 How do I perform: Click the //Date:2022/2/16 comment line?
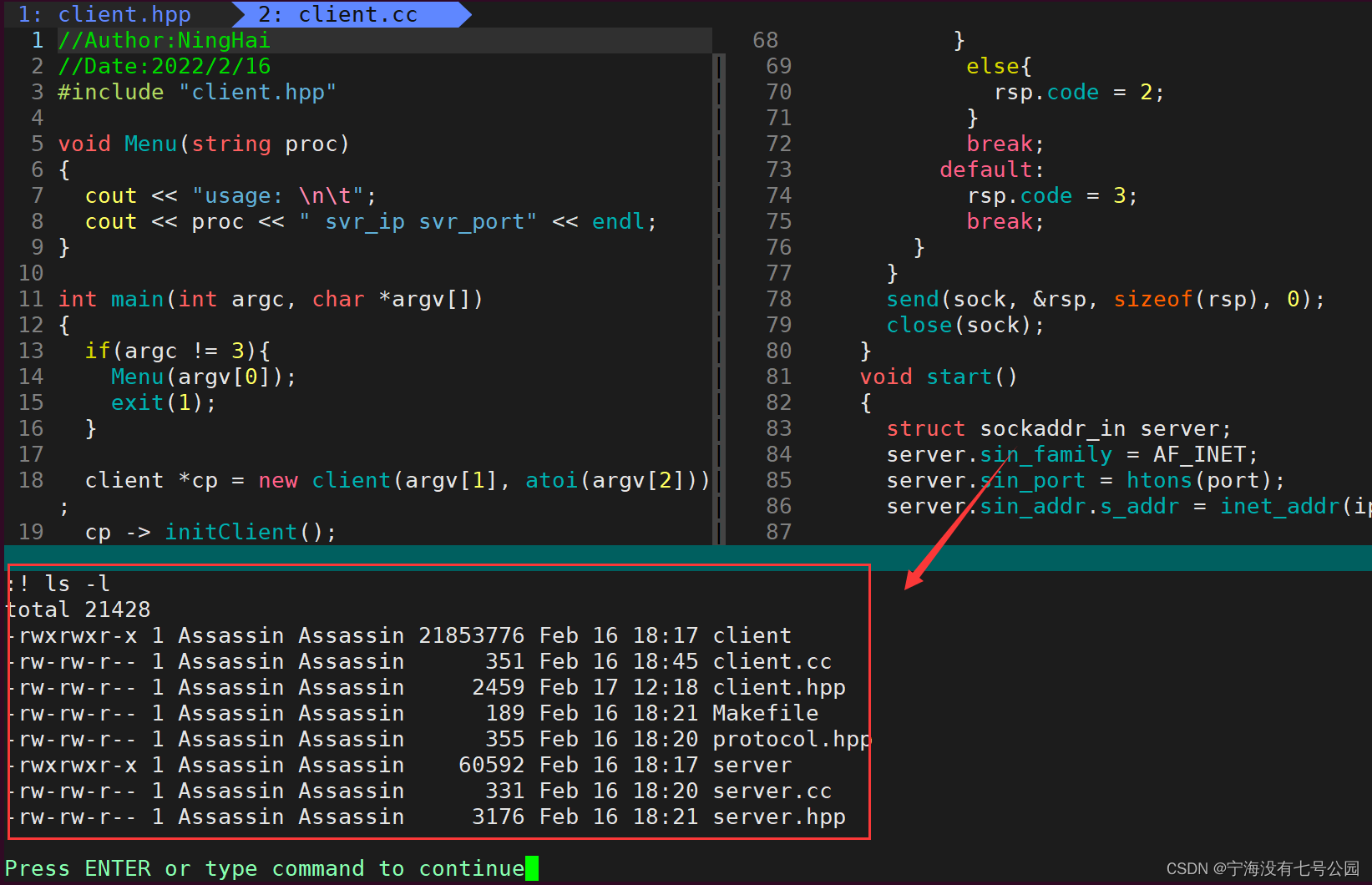tap(165, 66)
